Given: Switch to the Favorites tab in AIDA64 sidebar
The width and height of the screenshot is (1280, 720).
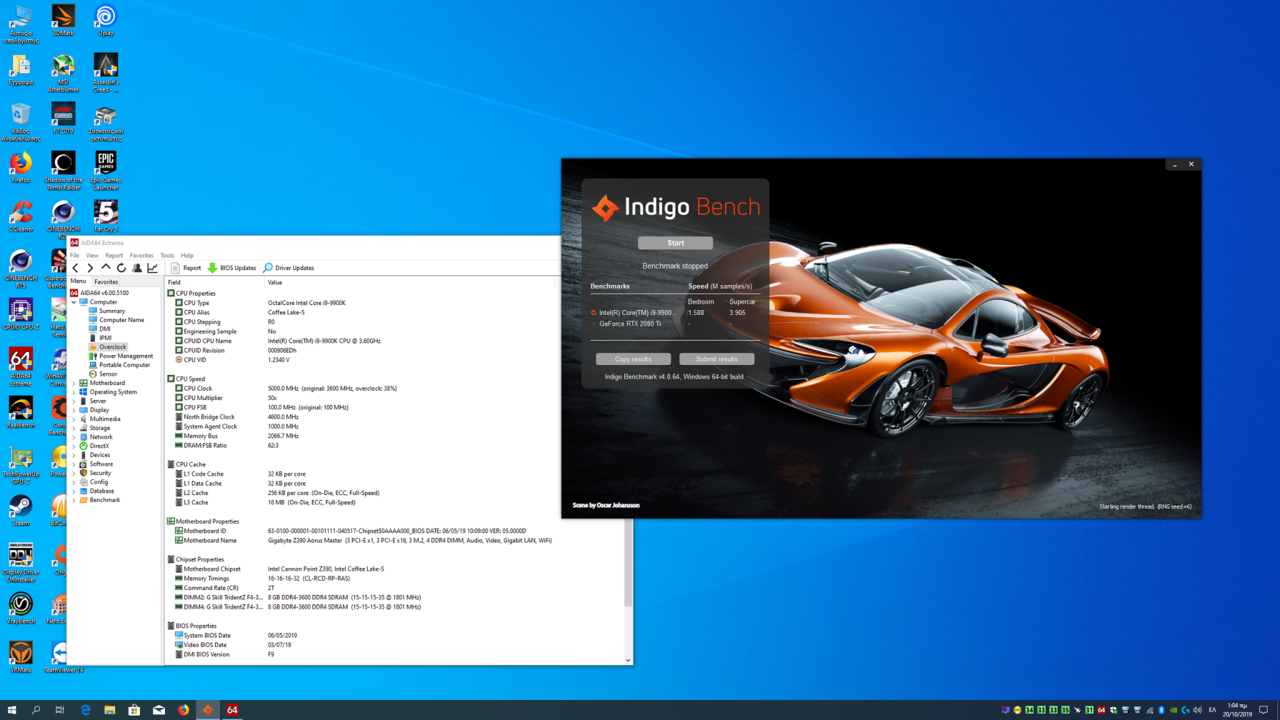Looking at the screenshot, I should click(106, 282).
